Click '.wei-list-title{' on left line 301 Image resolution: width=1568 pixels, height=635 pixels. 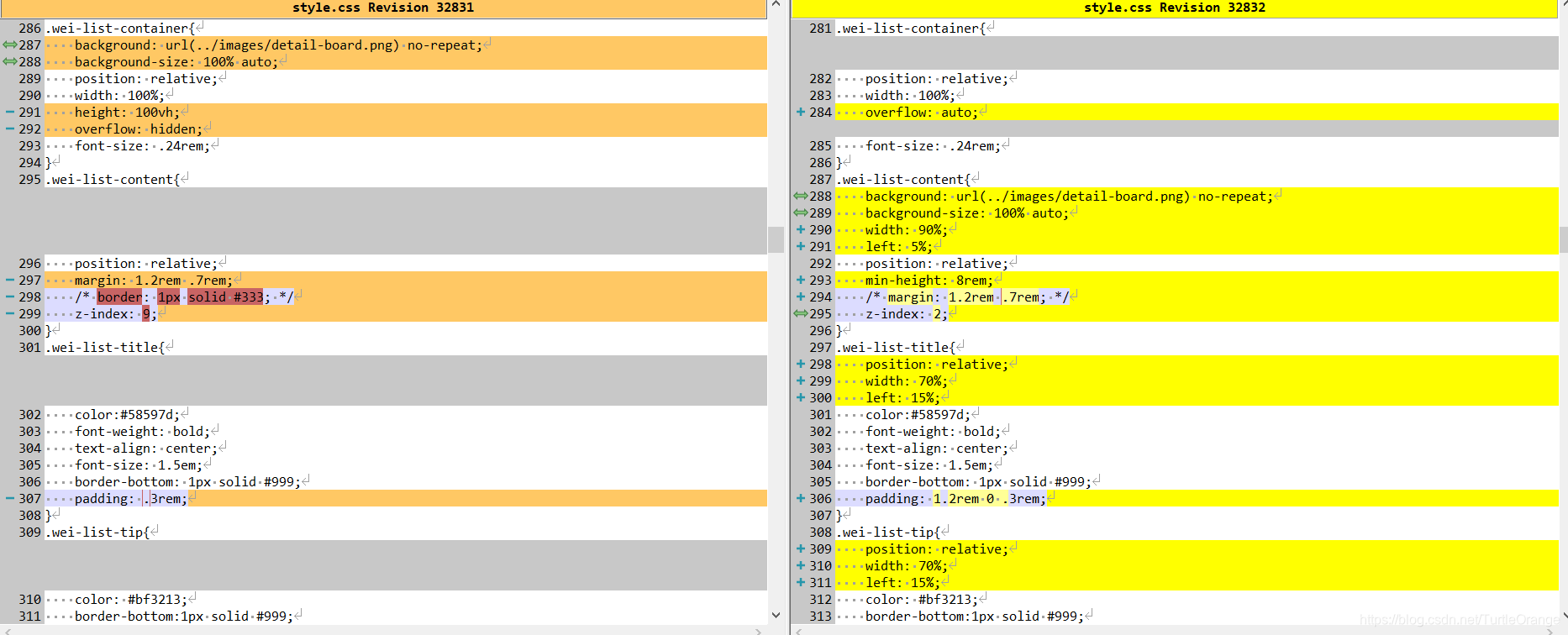point(105,347)
